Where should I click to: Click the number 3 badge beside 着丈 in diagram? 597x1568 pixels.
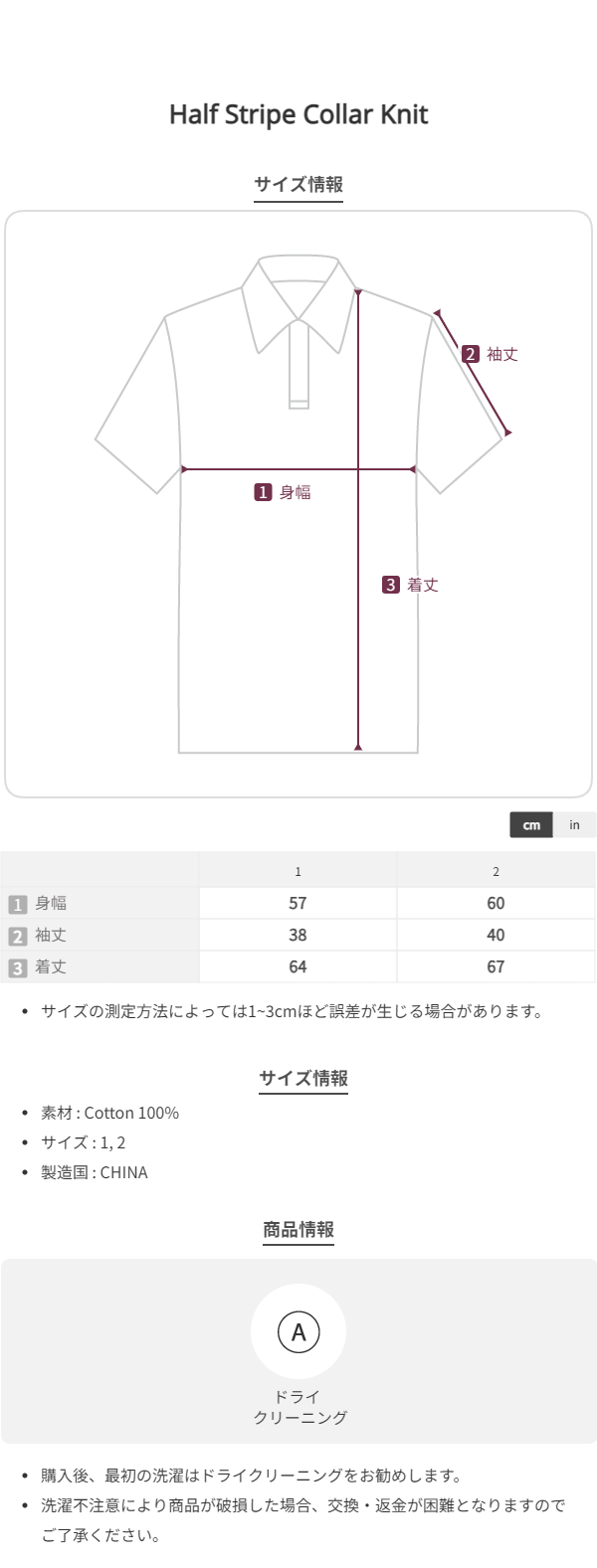tap(391, 586)
